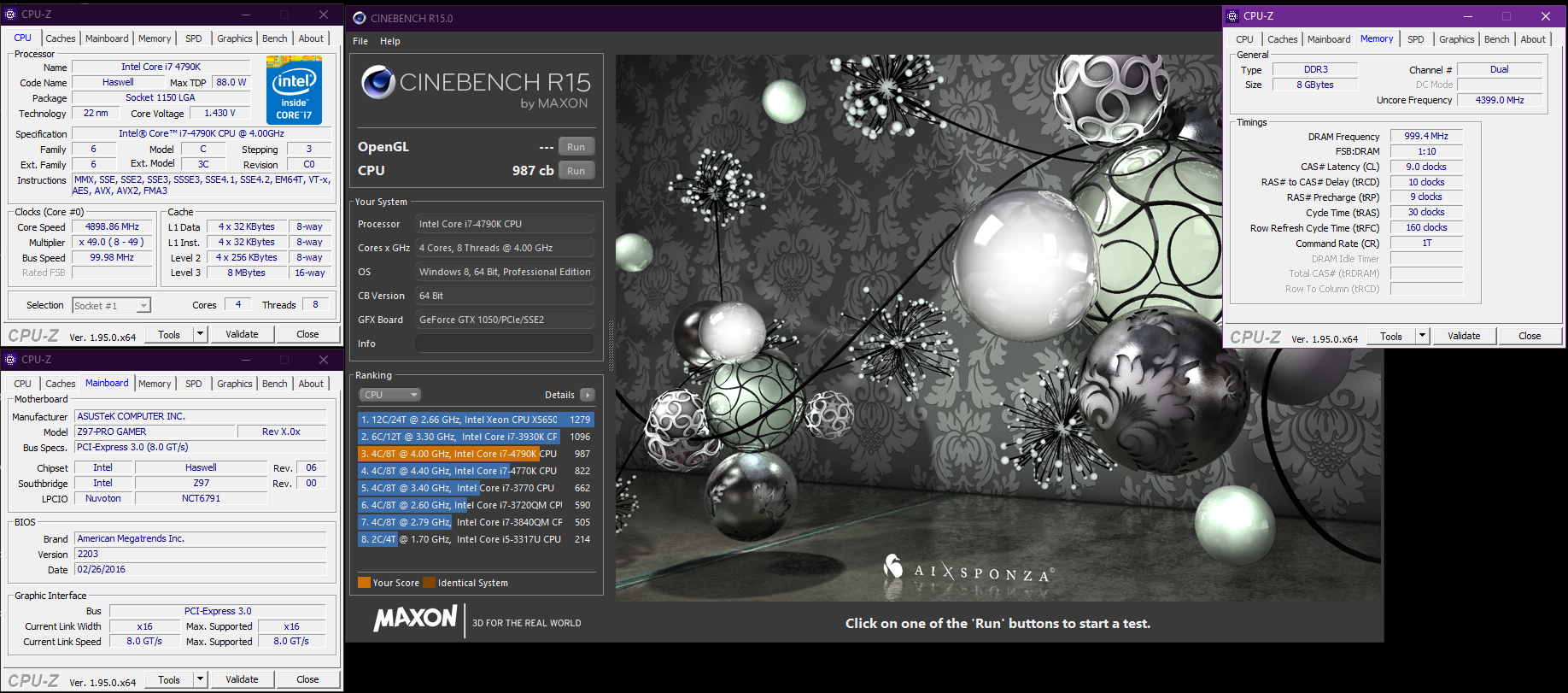
Task: Run the OpenGL benchmark test
Action: (576, 147)
